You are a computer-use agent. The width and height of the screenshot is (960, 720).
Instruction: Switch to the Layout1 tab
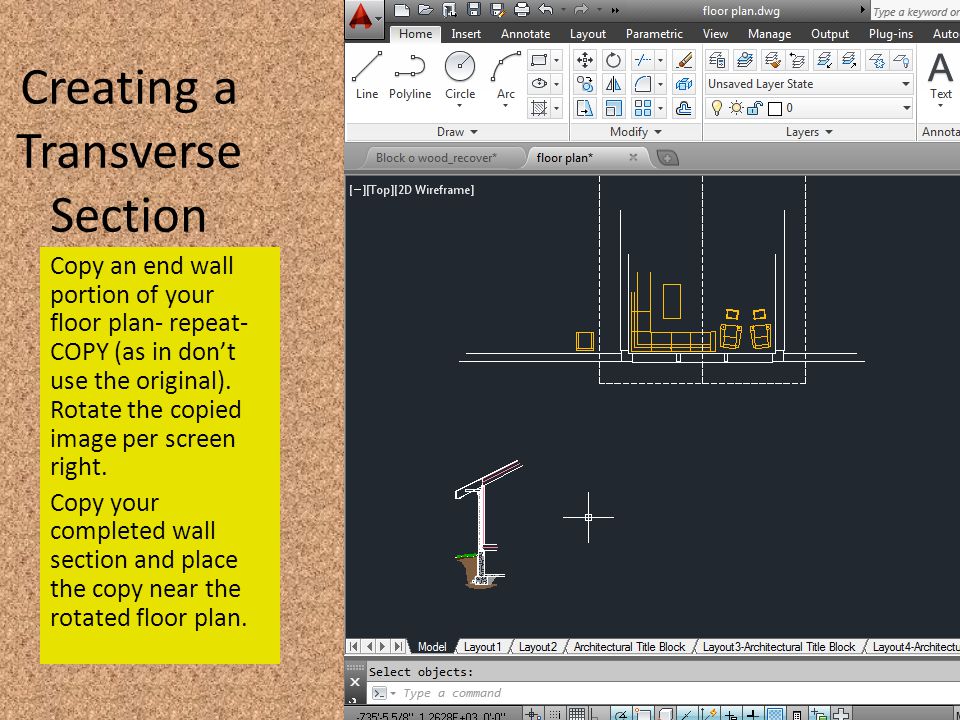pyautogui.click(x=482, y=647)
